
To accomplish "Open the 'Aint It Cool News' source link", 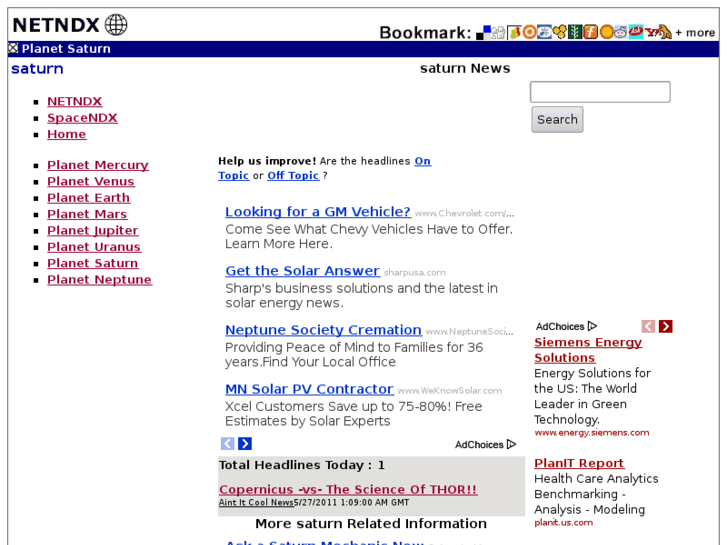I will pos(256,503).
